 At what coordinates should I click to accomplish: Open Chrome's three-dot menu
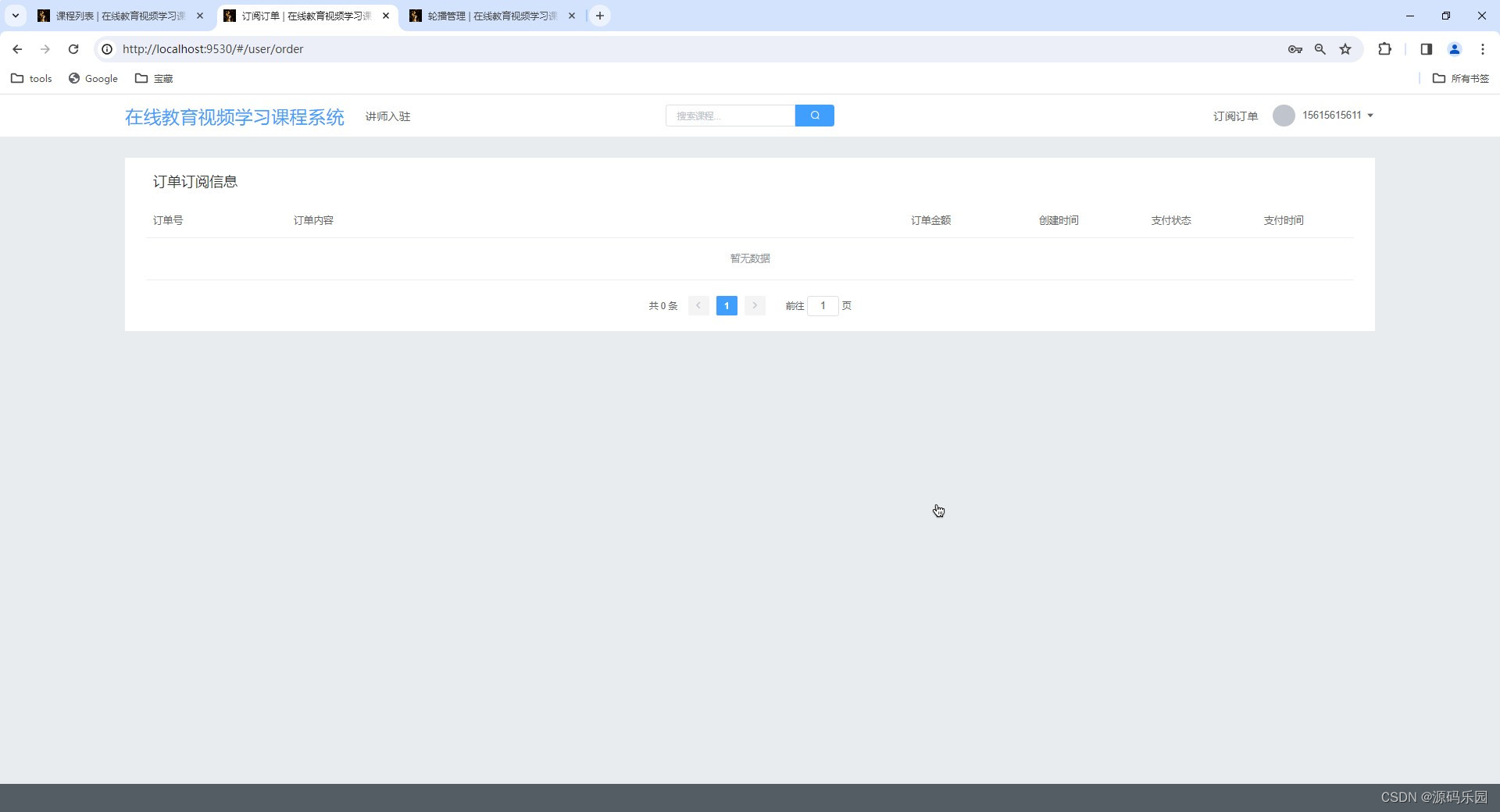pyautogui.click(x=1483, y=48)
